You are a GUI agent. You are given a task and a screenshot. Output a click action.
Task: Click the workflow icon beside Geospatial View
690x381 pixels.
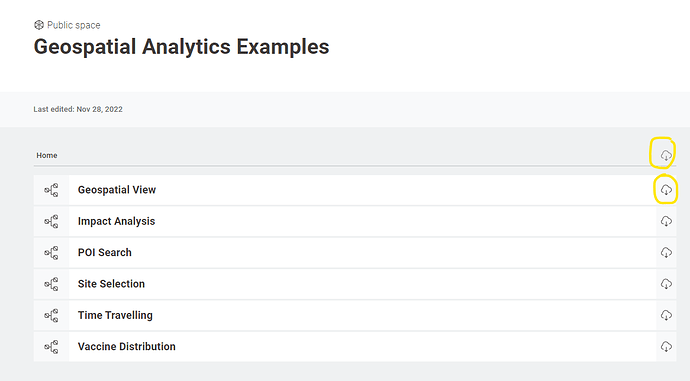[51, 190]
